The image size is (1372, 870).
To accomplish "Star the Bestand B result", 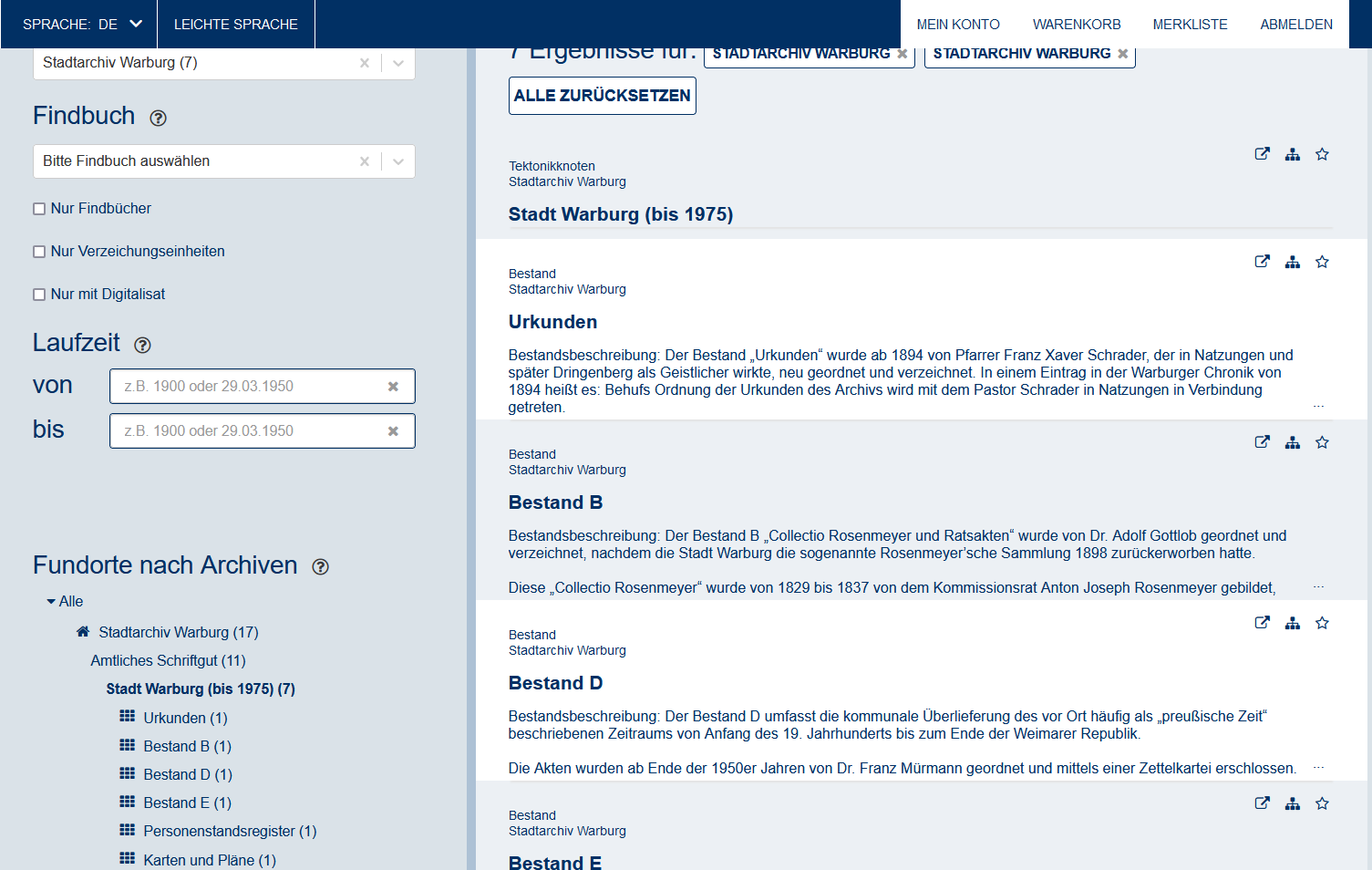I will [x=1322, y=442].
